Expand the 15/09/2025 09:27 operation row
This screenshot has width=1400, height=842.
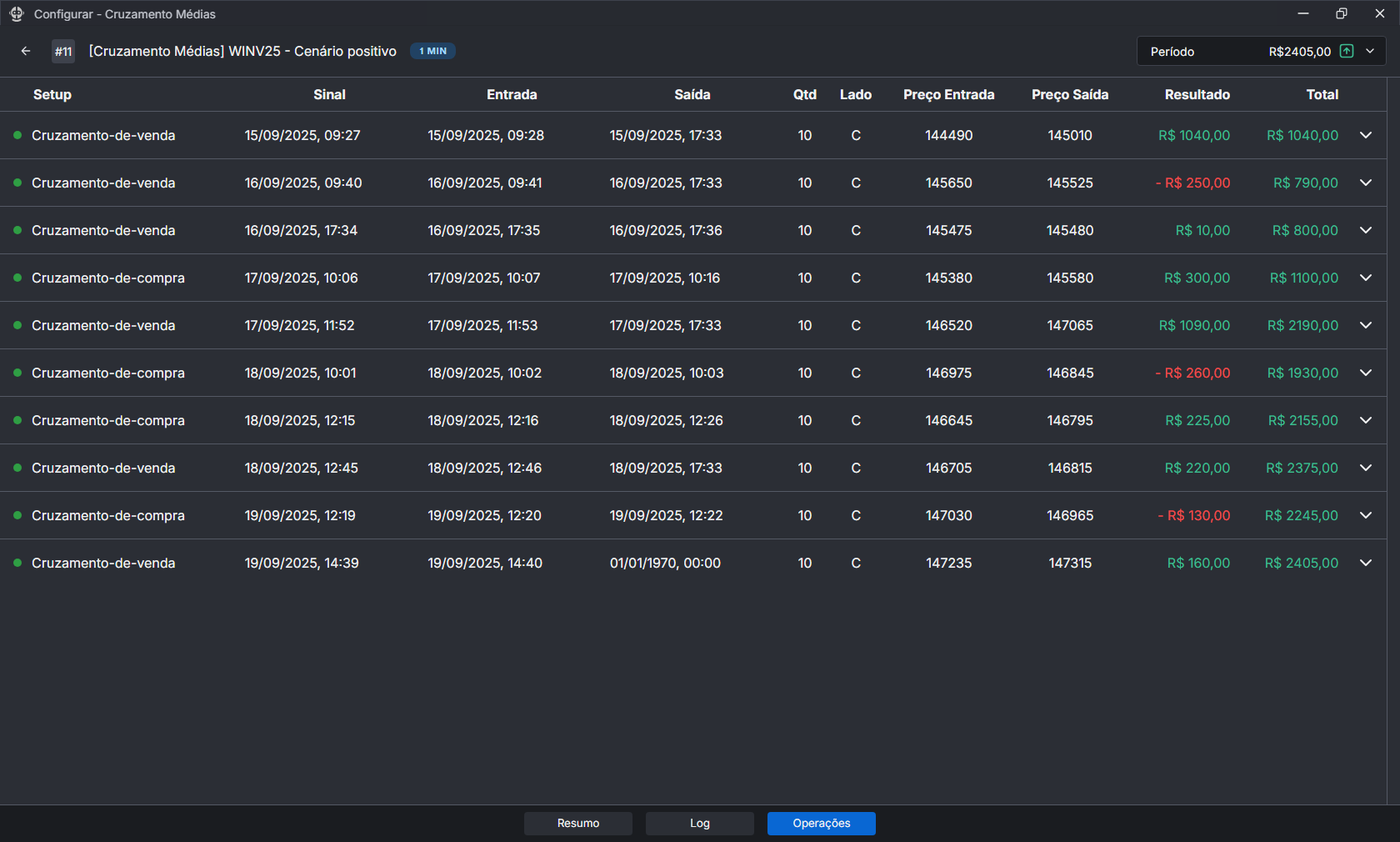tap(1365, 135)
